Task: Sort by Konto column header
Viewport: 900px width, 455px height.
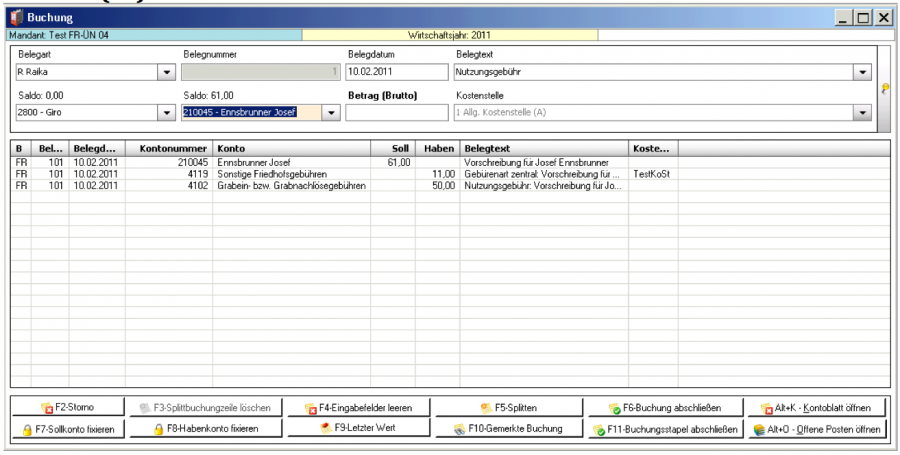Action: pos(291,149)
